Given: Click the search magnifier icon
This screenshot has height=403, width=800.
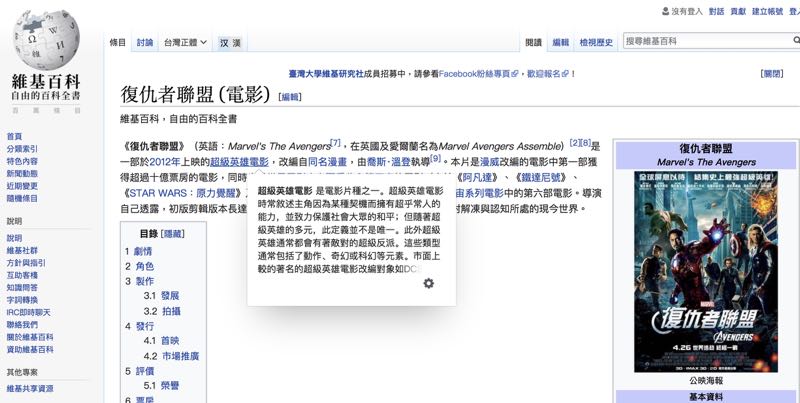Looking at the screenshot, I should click(x=796, y=41).
